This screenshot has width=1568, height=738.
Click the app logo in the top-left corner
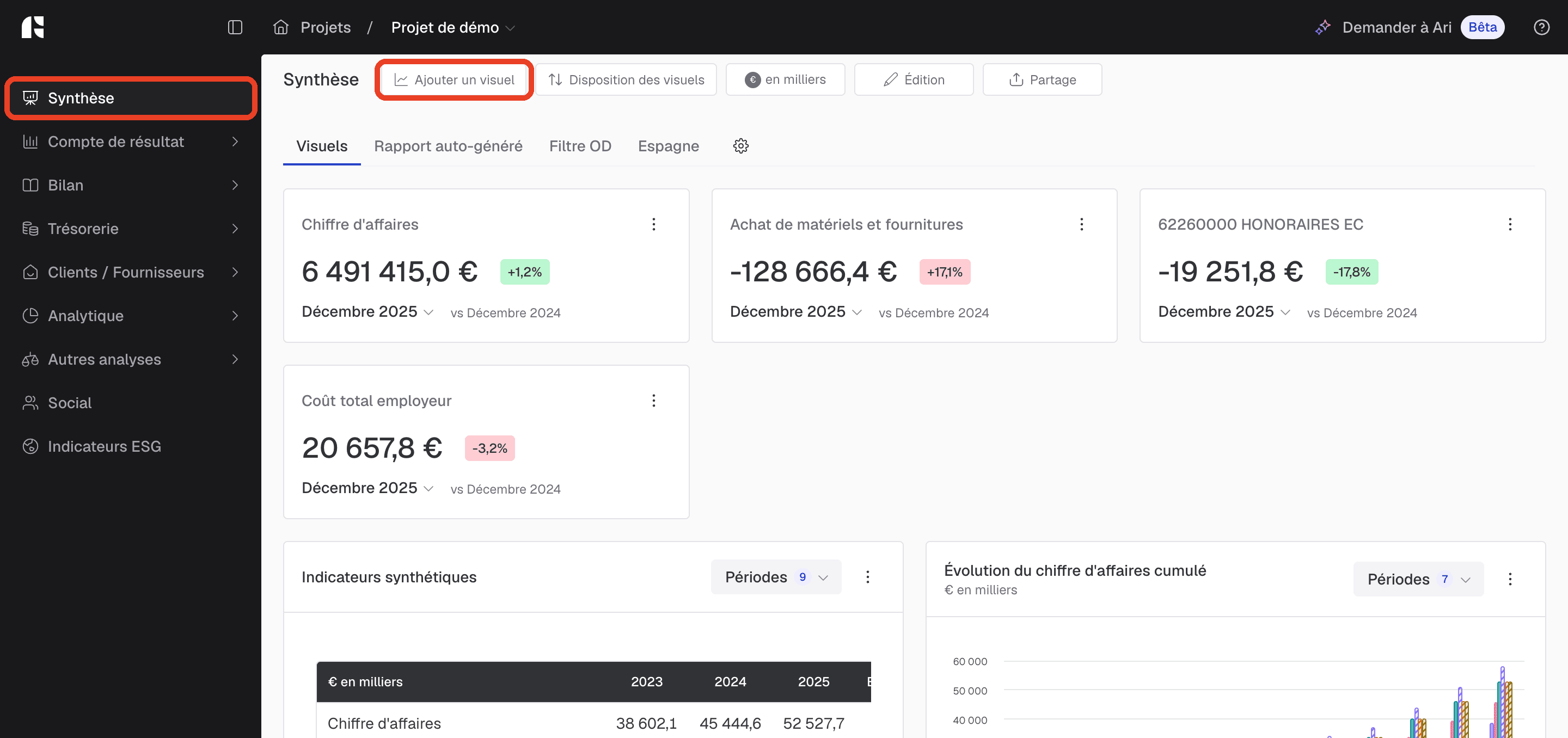33,27
